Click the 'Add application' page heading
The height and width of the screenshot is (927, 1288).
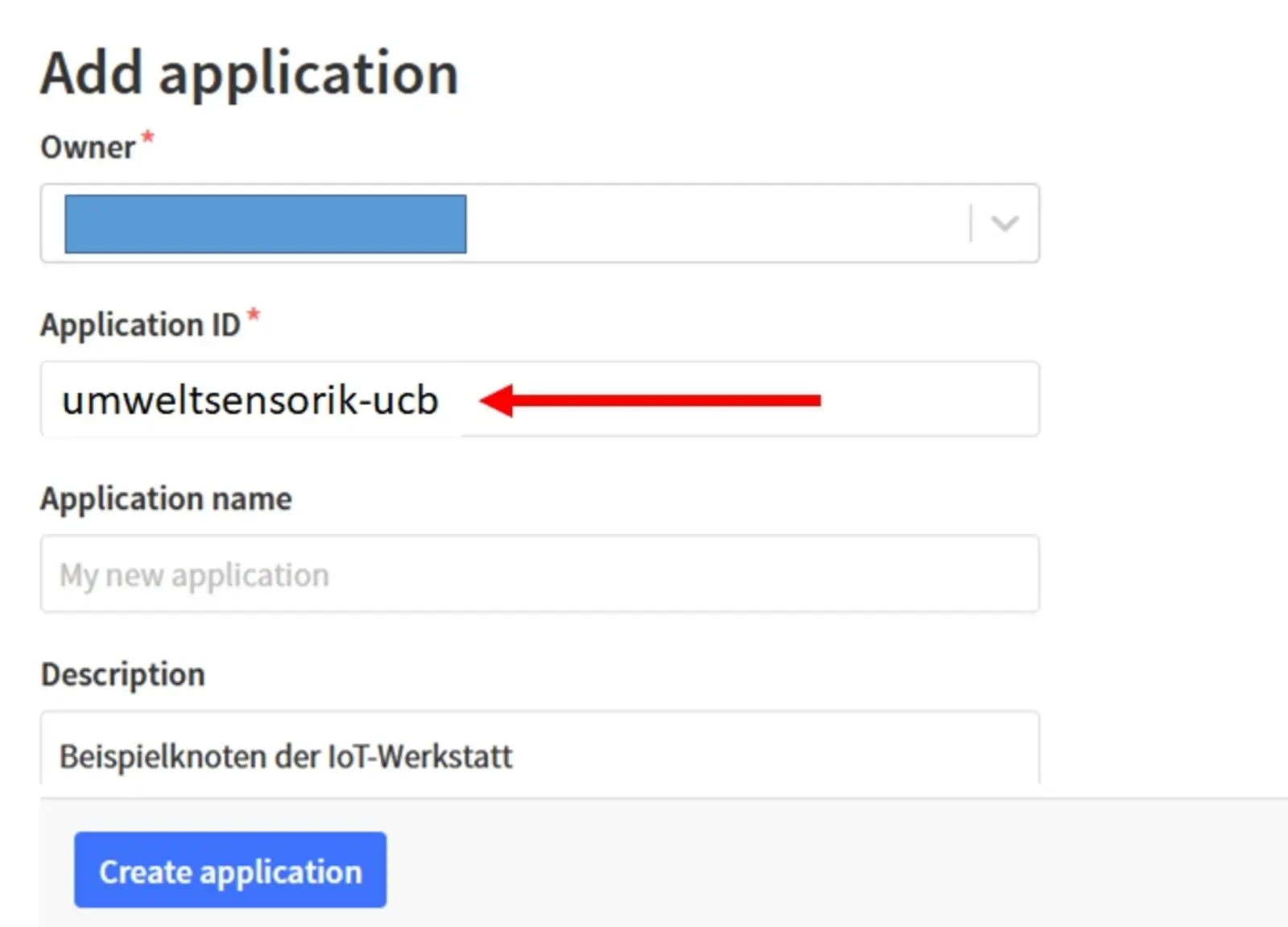pos(250,73)
